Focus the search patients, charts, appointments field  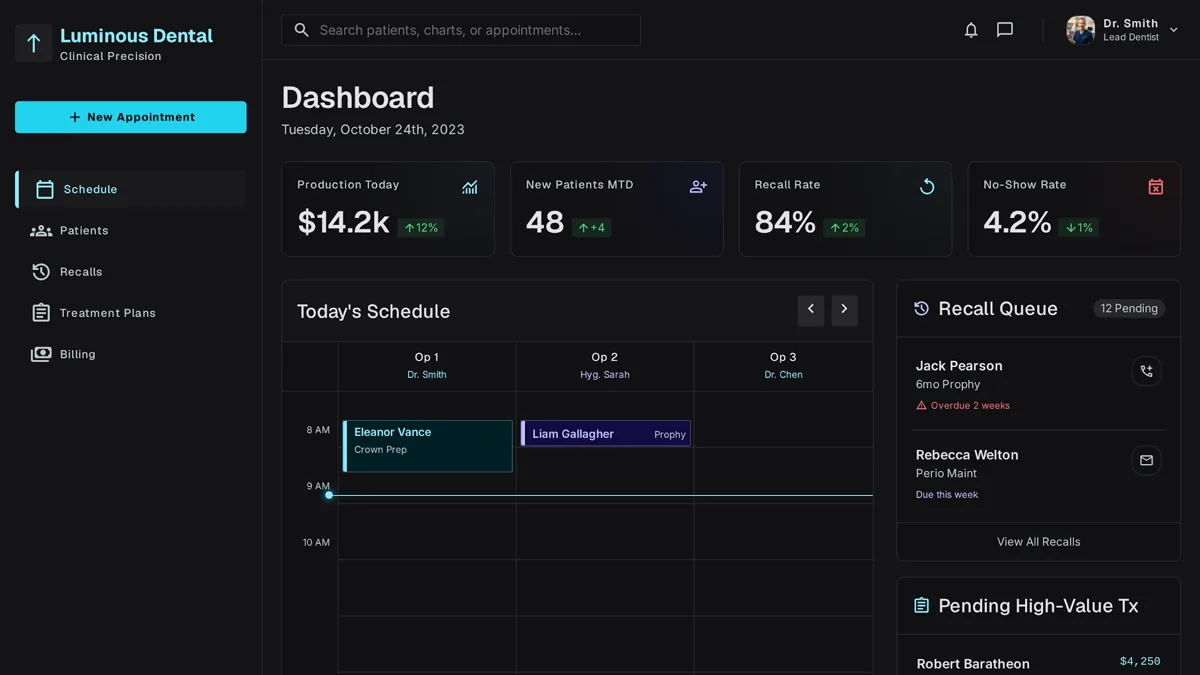461,30
